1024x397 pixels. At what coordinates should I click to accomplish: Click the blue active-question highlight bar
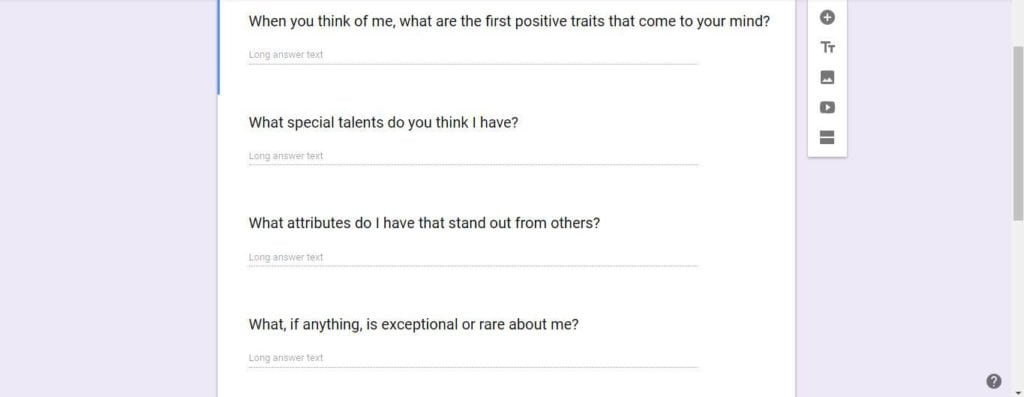click(x=219, y=47)
